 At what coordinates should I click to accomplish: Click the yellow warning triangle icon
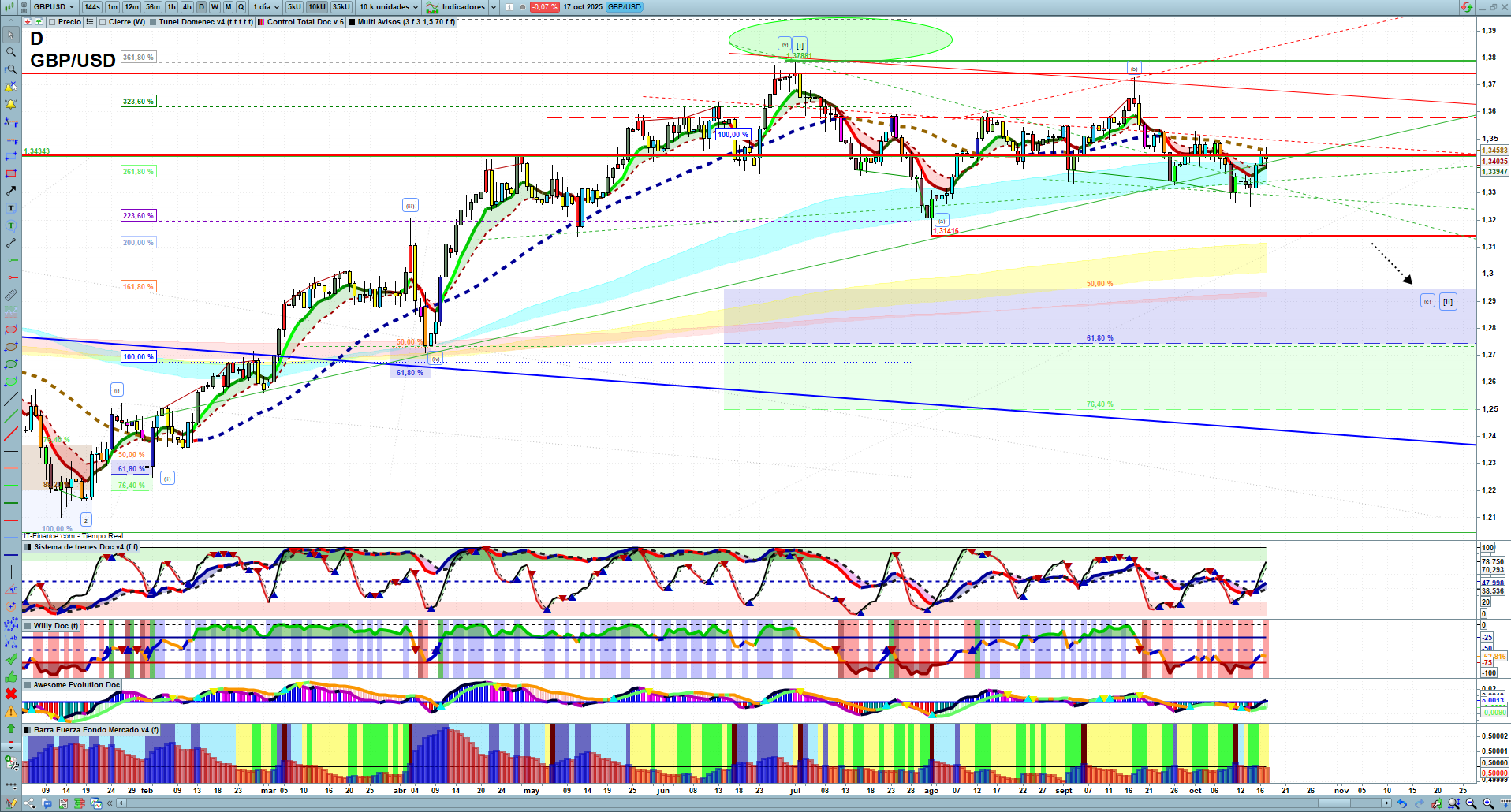[11, 711]
